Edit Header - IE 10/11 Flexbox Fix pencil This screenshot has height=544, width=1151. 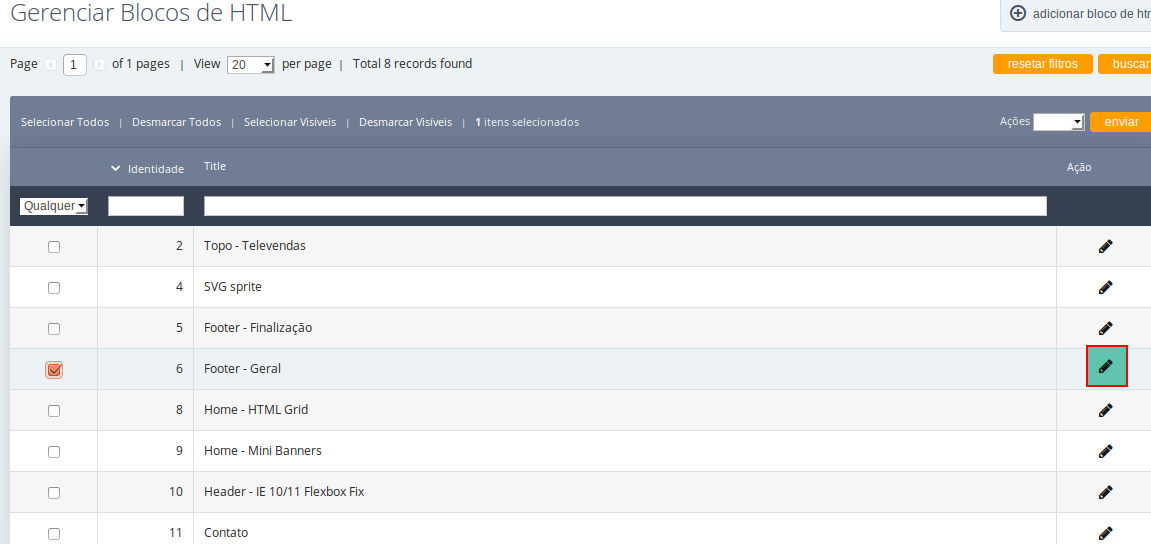tap(1105, 493)
